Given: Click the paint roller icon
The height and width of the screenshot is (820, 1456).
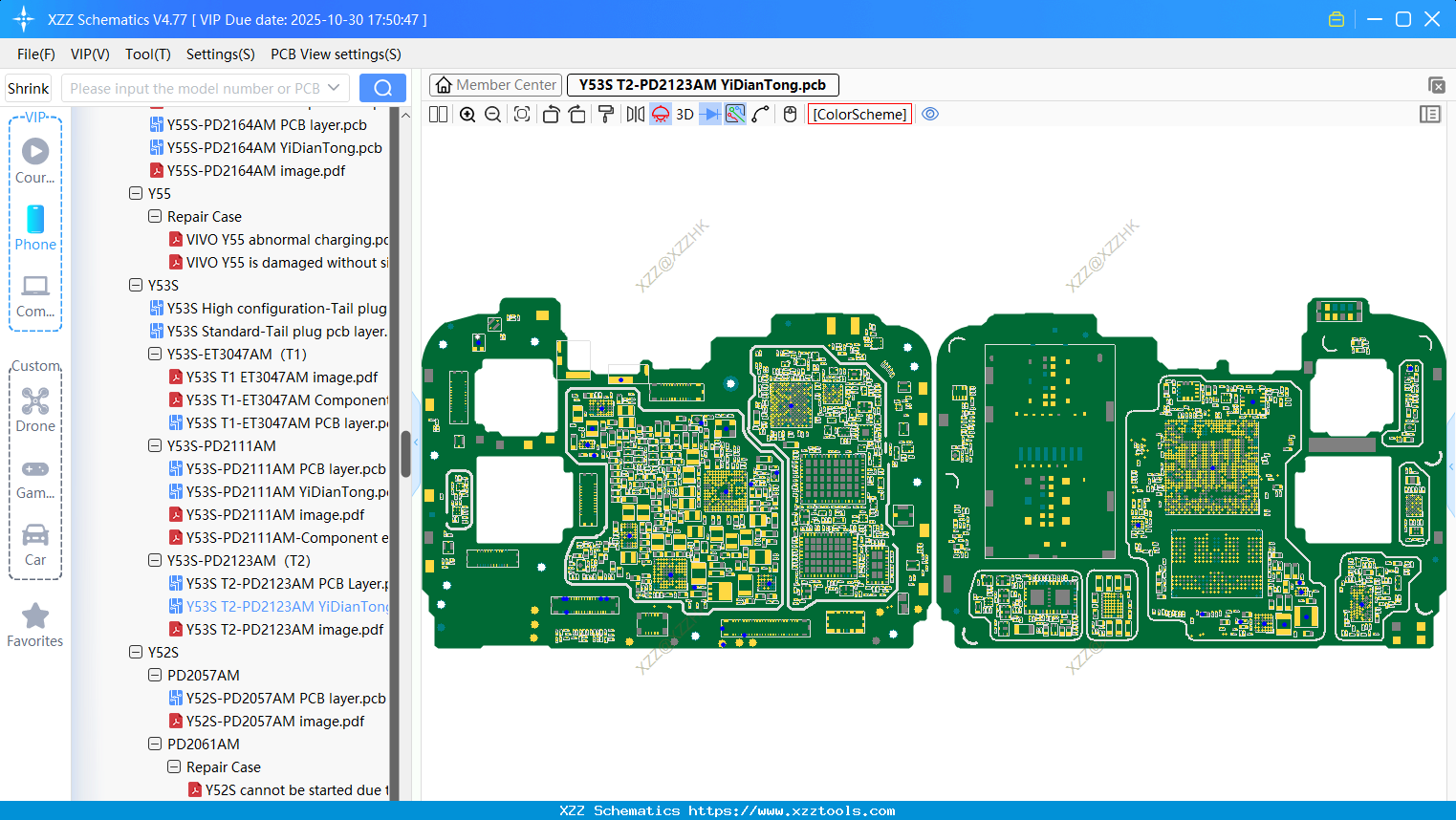Looking at the screenshot, I should (x=606, y=115).
